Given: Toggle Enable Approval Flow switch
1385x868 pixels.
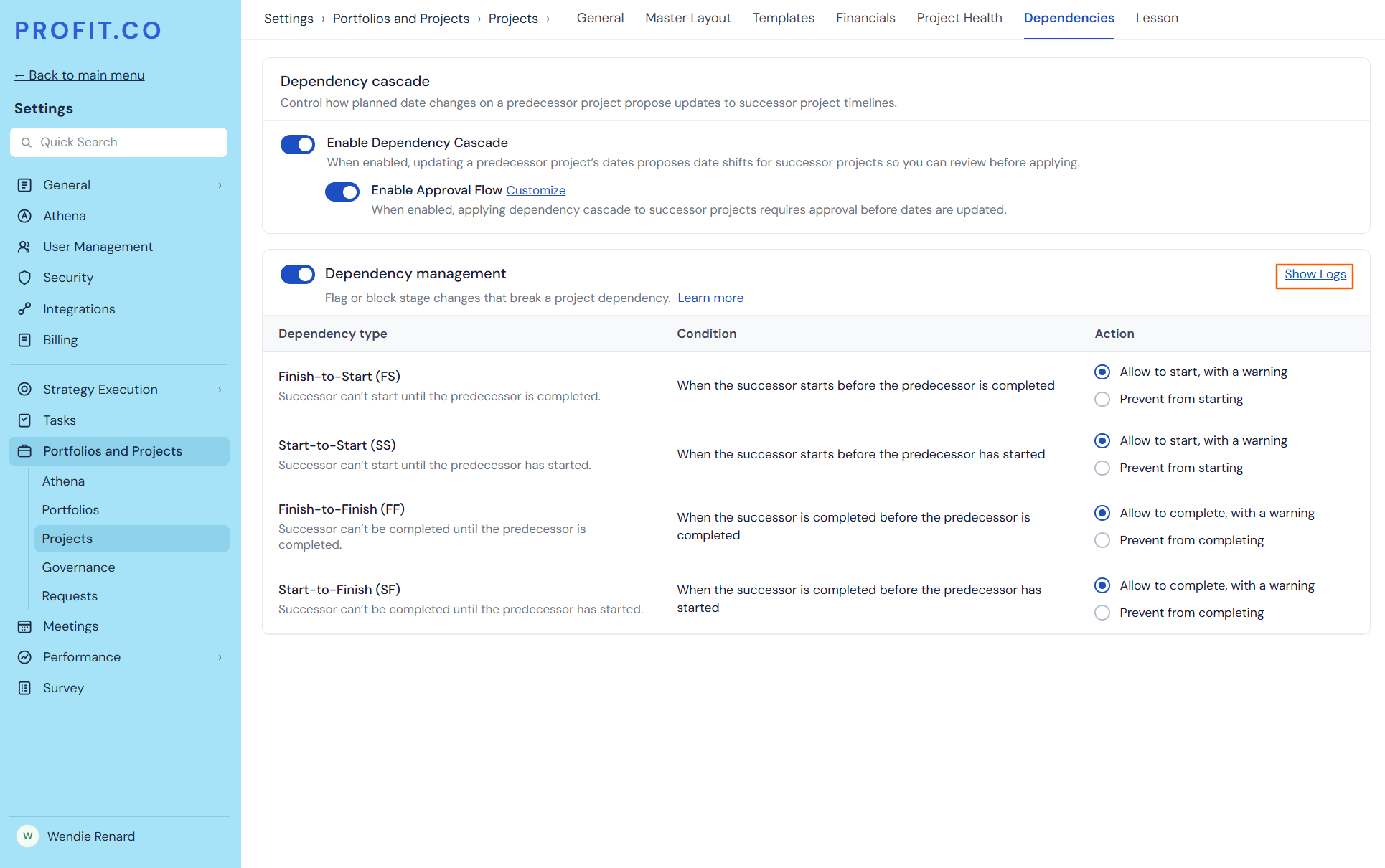Looking at the screenshot, I should [x=342, y=192].
